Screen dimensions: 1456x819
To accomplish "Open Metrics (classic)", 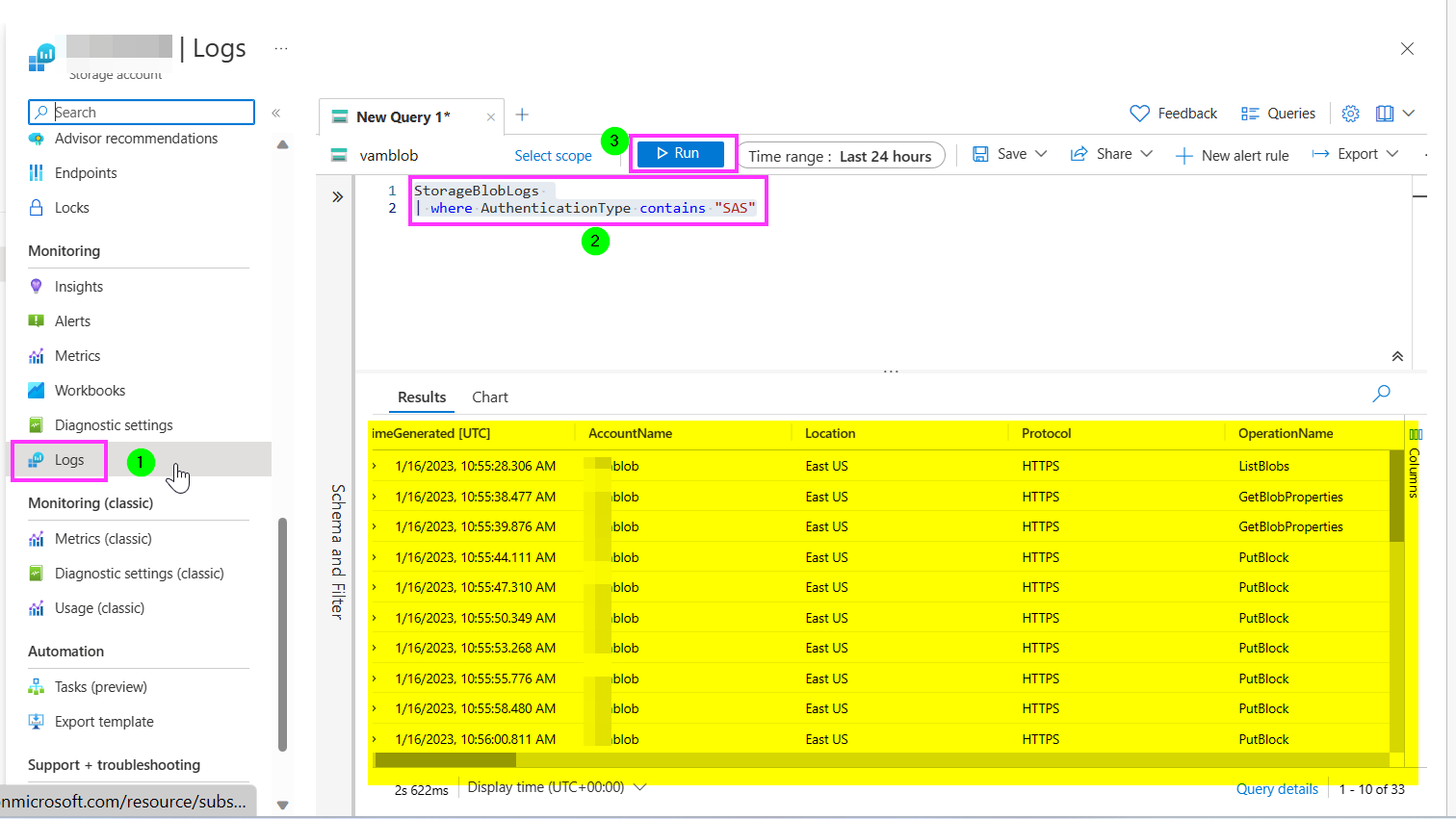I will pos(103,539).
